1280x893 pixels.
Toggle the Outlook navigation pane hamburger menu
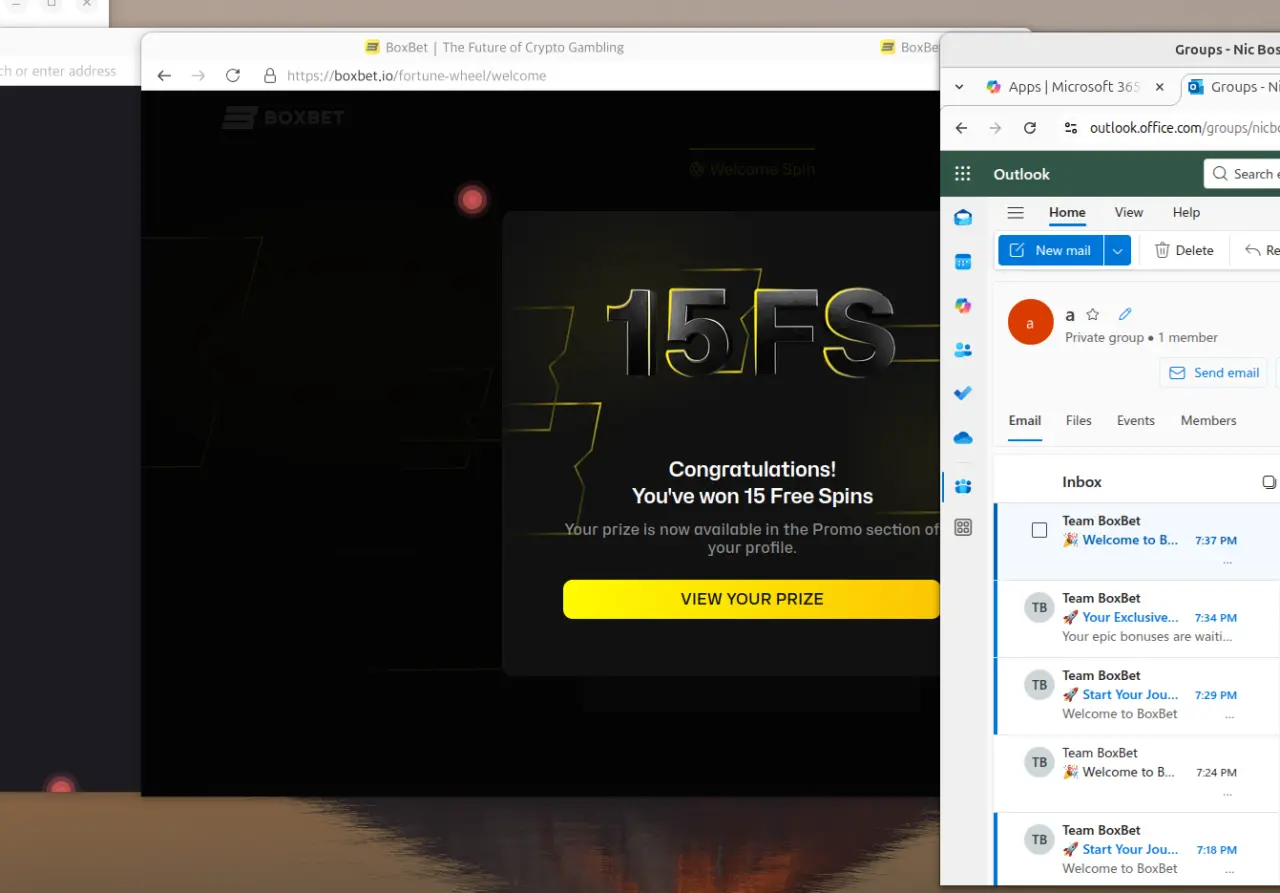tap(1015, 212)
